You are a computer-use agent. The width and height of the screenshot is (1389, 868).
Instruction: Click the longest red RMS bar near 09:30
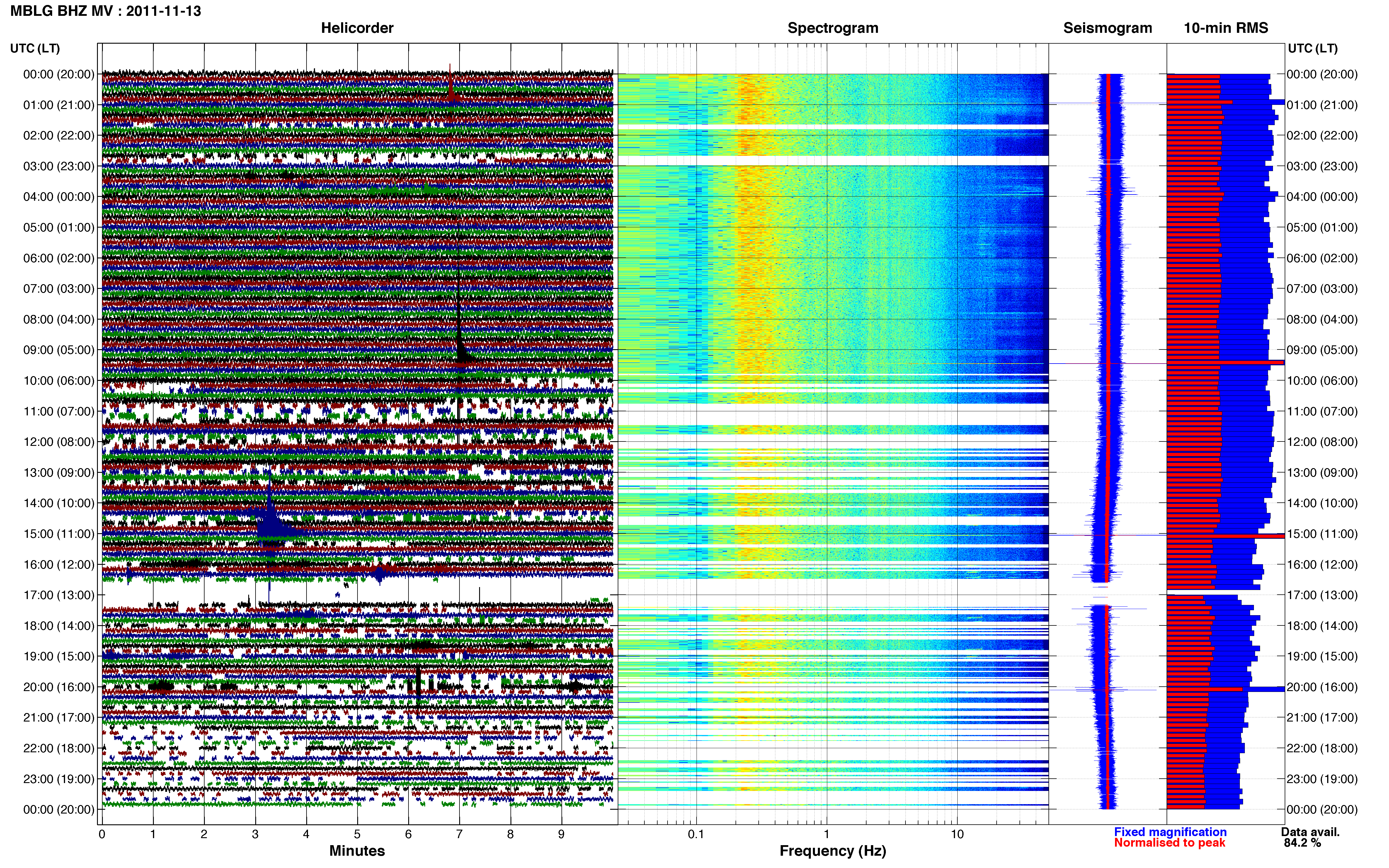point(1225,363)
